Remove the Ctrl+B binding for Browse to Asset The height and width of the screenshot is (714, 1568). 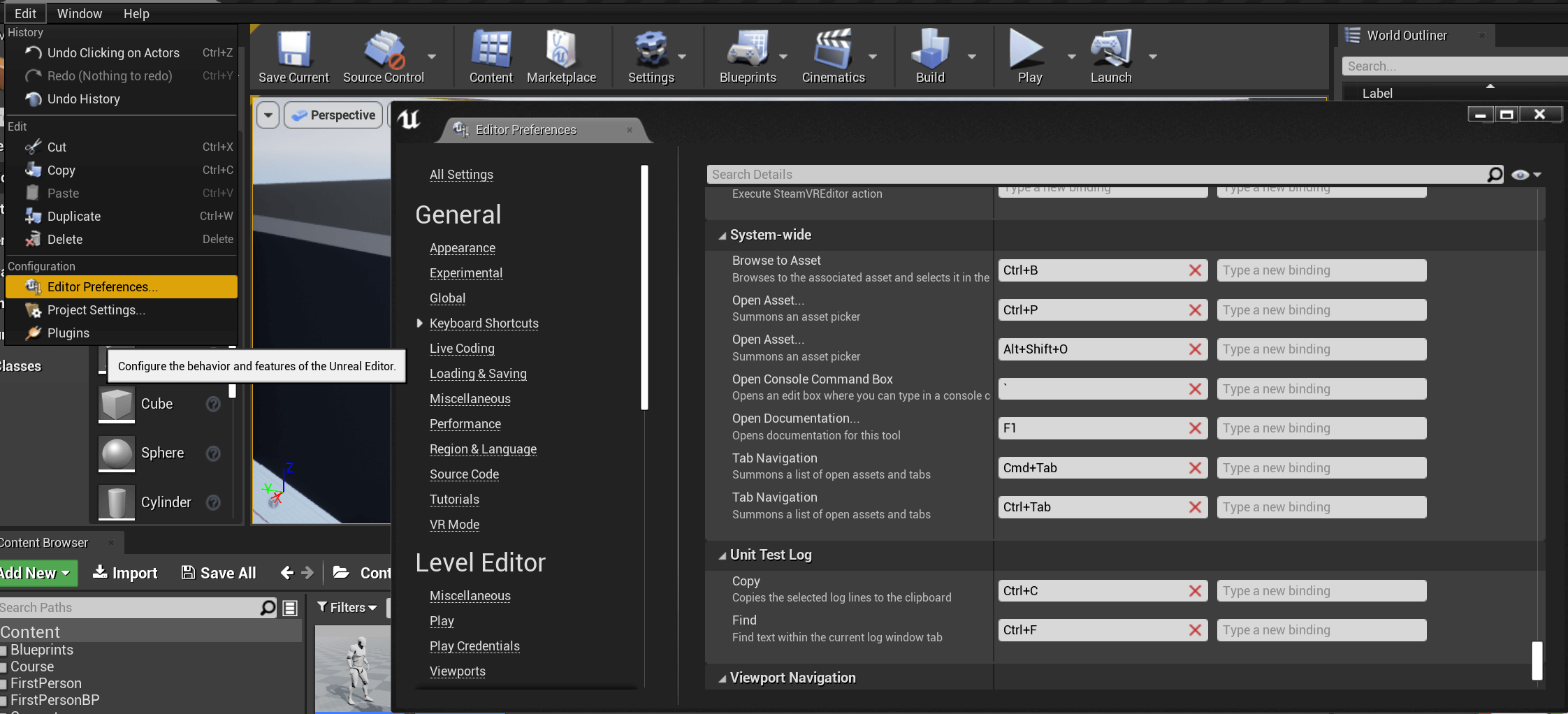(x=1195, y=270)
